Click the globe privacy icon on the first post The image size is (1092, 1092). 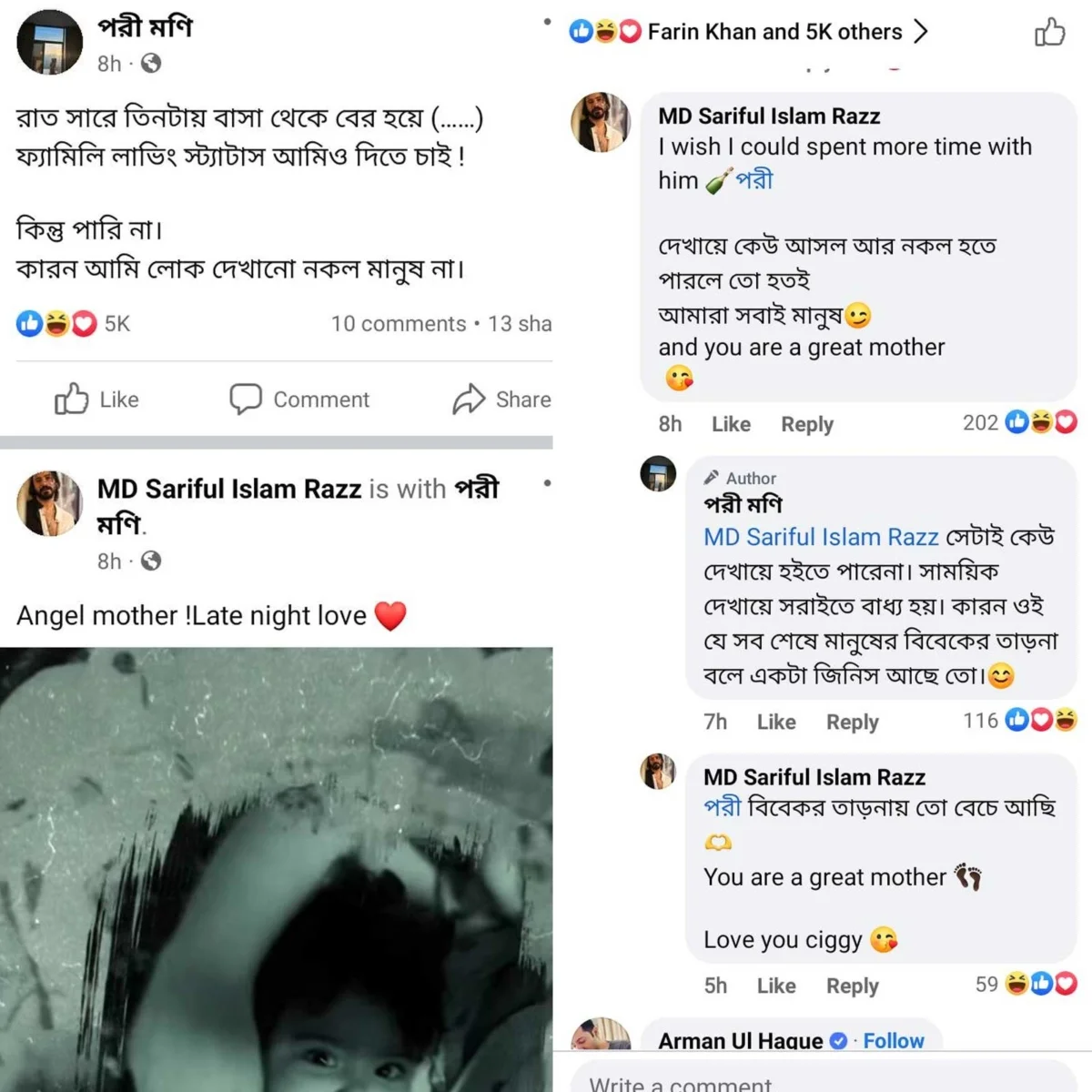click(x=151, y=63)
